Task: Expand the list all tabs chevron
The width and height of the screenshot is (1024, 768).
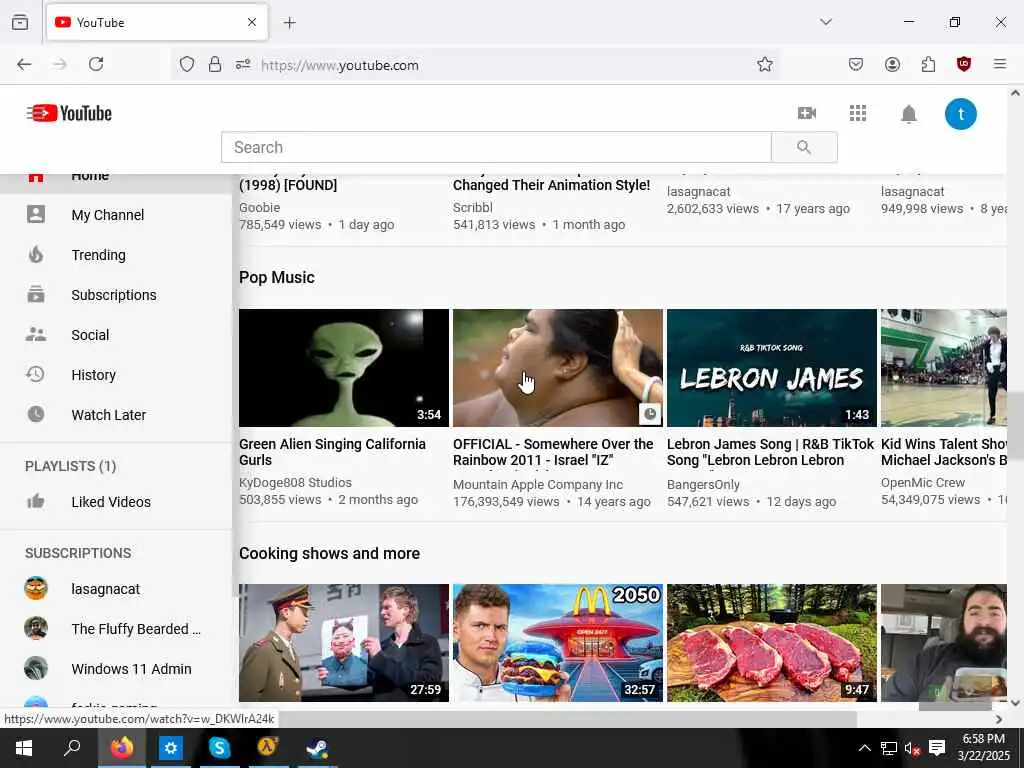Action: pos(826,22)
